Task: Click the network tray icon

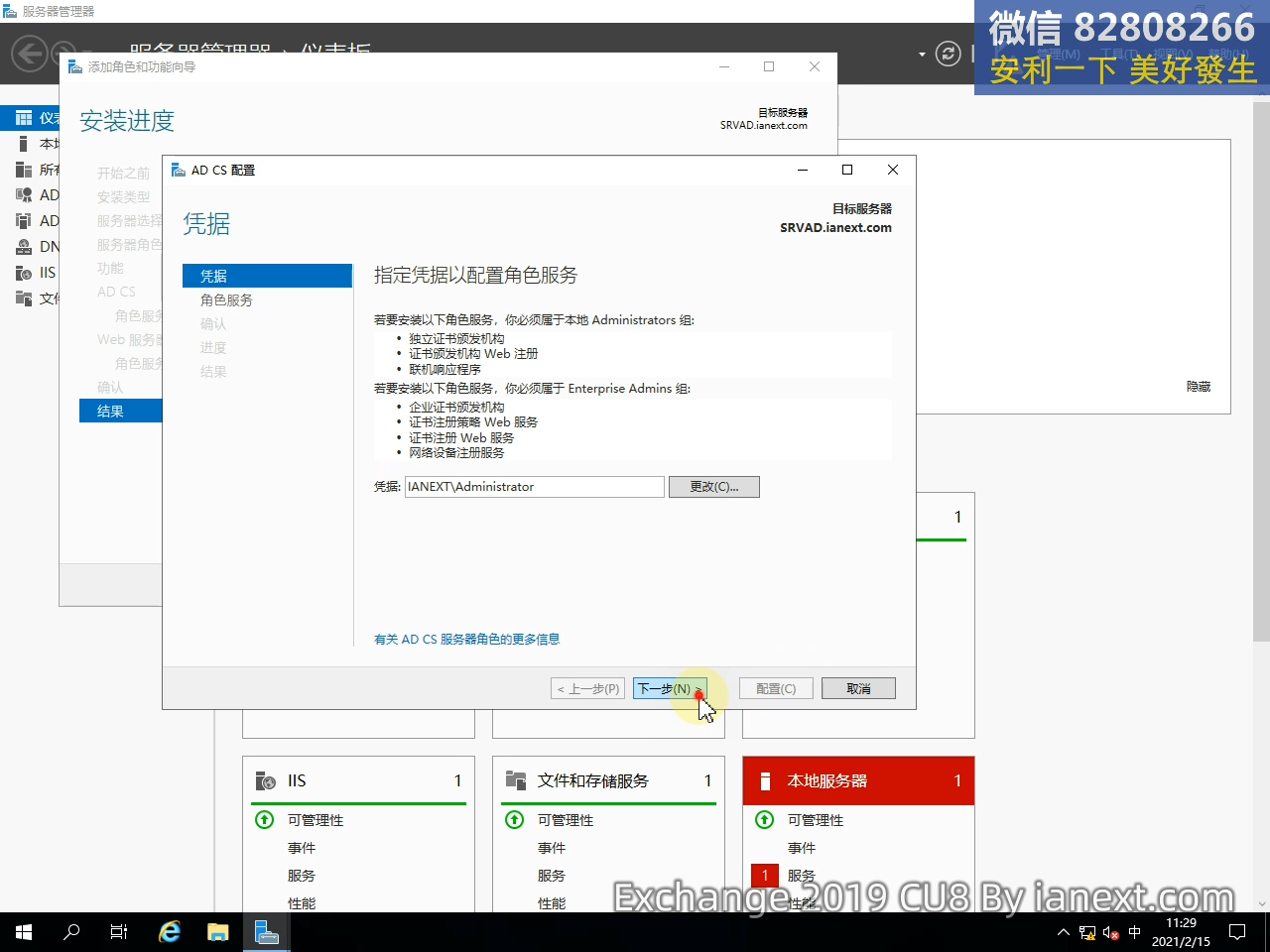Action: pos(1087,933)
